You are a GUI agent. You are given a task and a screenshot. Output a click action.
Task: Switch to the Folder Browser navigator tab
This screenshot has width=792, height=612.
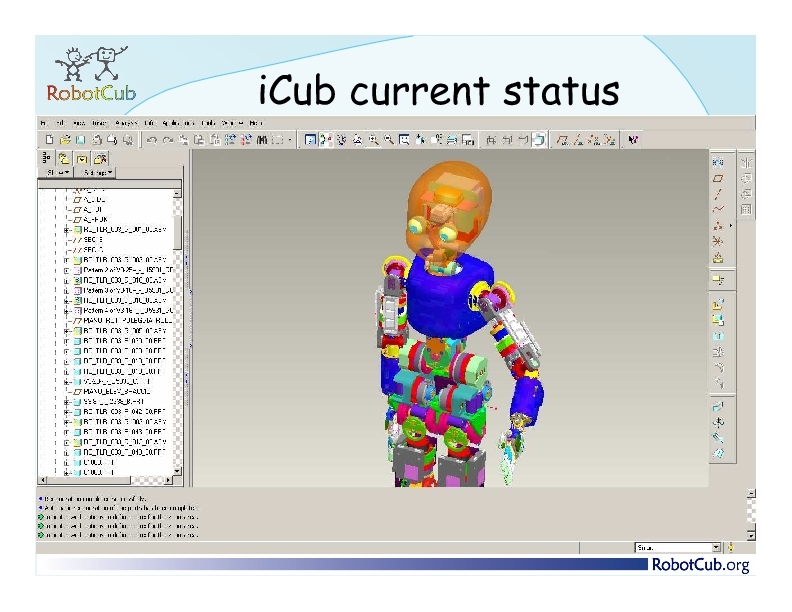tap(64, 159)
